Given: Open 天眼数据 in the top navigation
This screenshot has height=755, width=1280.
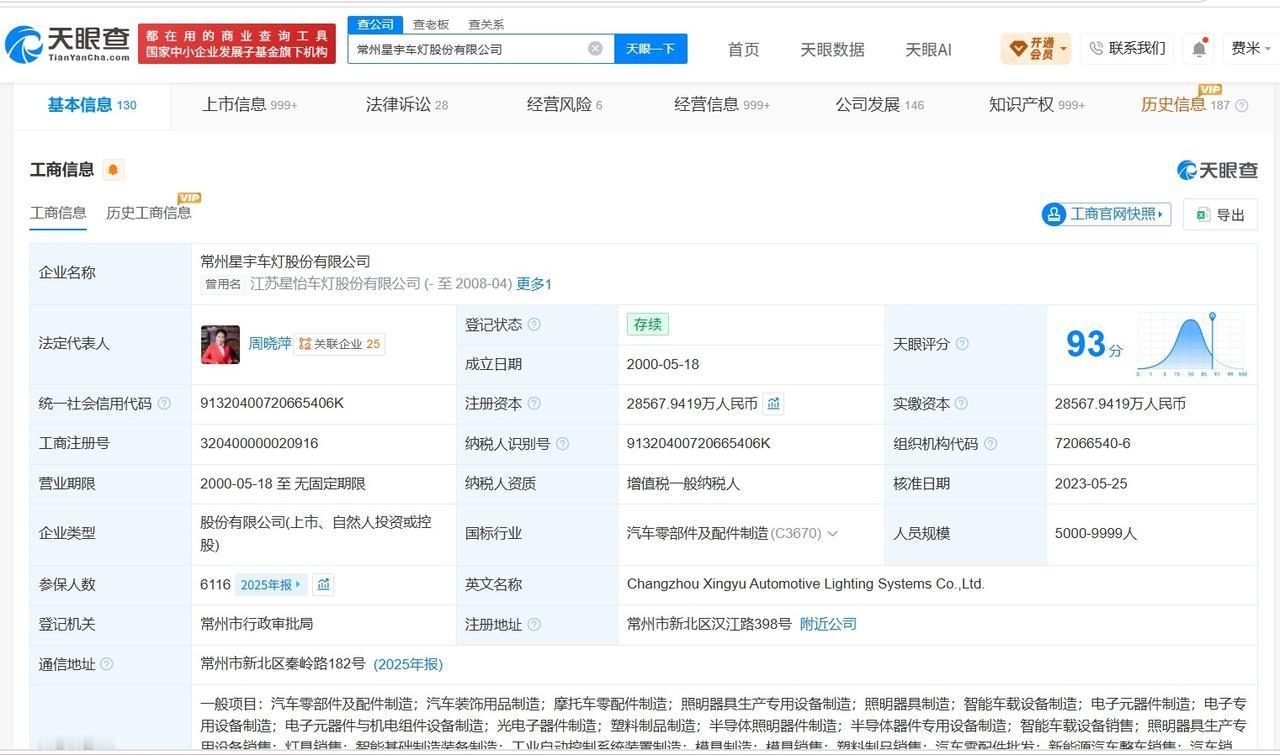Looking at the screenshot, I should pyautogui.click(x=832, y=49).
